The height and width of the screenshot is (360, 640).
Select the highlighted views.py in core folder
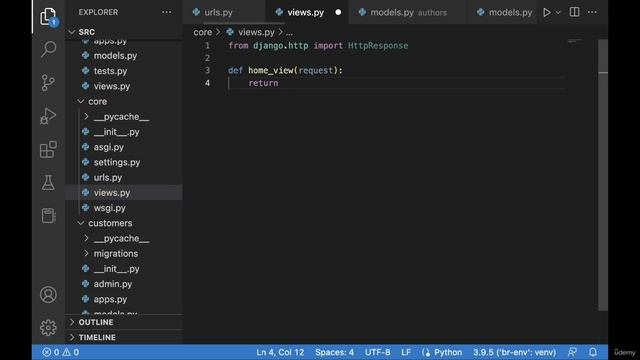pos(124,193)
